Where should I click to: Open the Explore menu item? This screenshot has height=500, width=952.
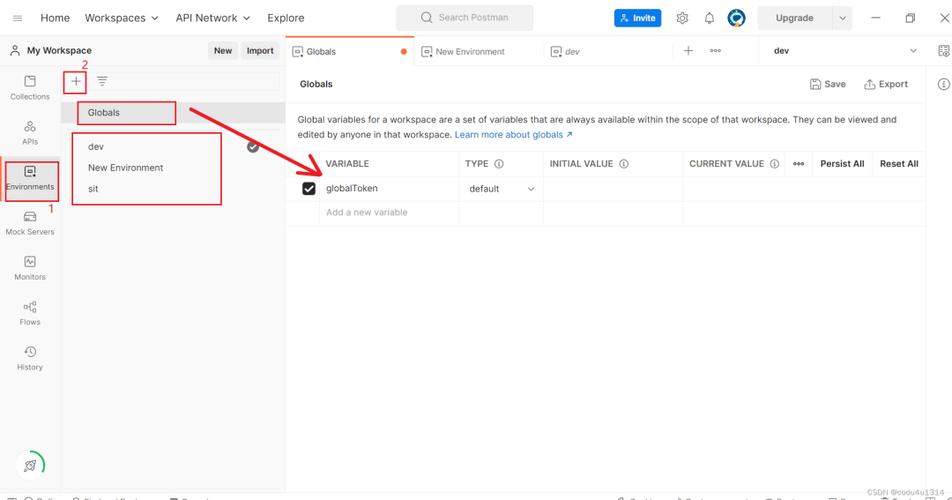click(285, 18)
